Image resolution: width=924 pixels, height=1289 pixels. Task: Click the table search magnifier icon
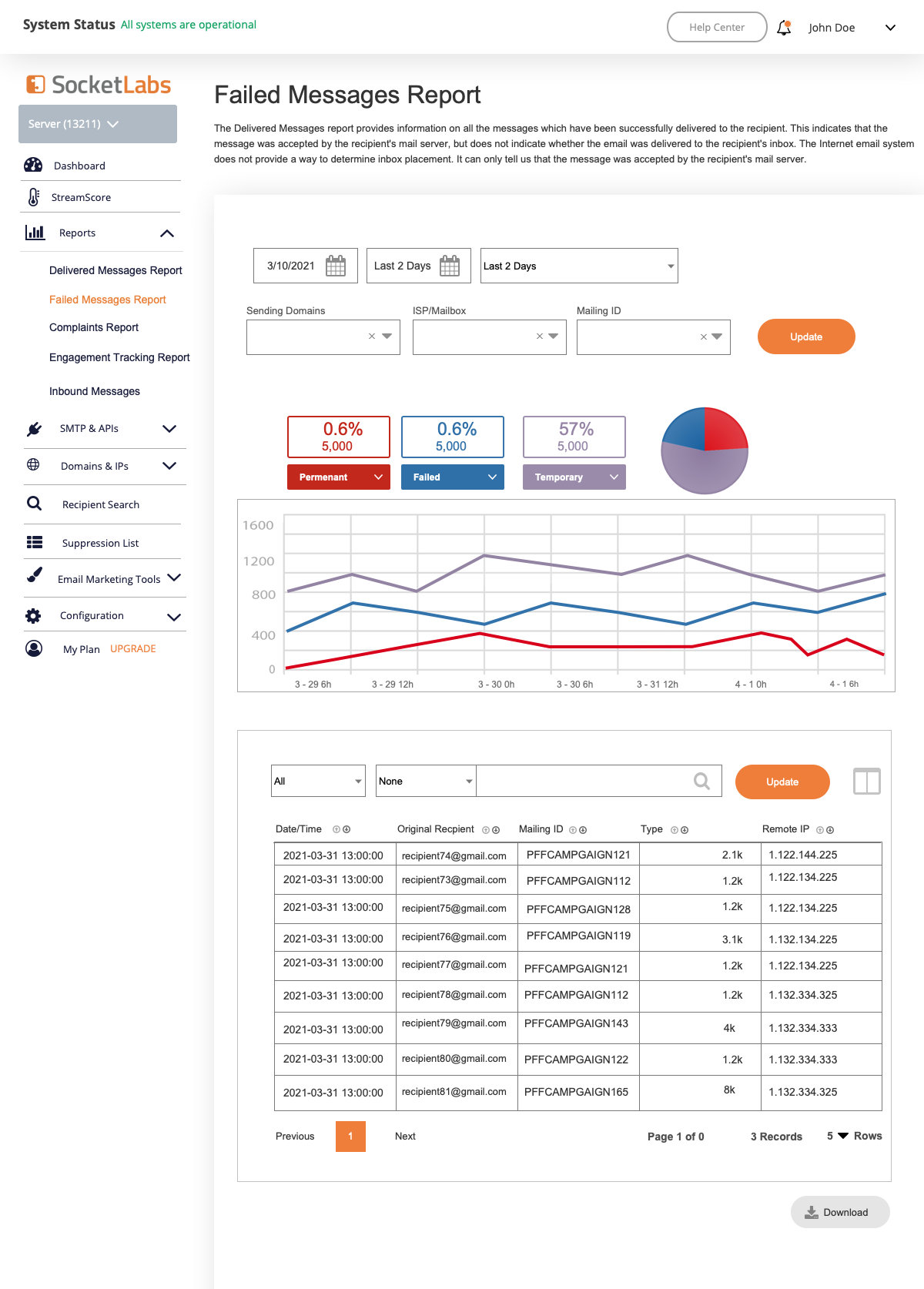(701, 781)
